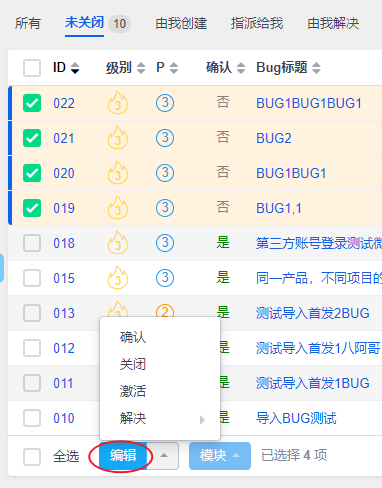
Task: Sort by ID column arrows
Action: pos(75,68)
